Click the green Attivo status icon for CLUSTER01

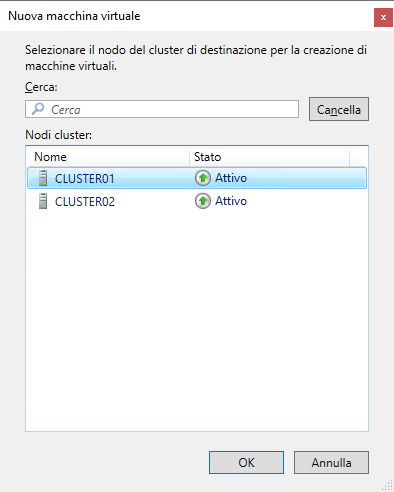pos(203,178)
